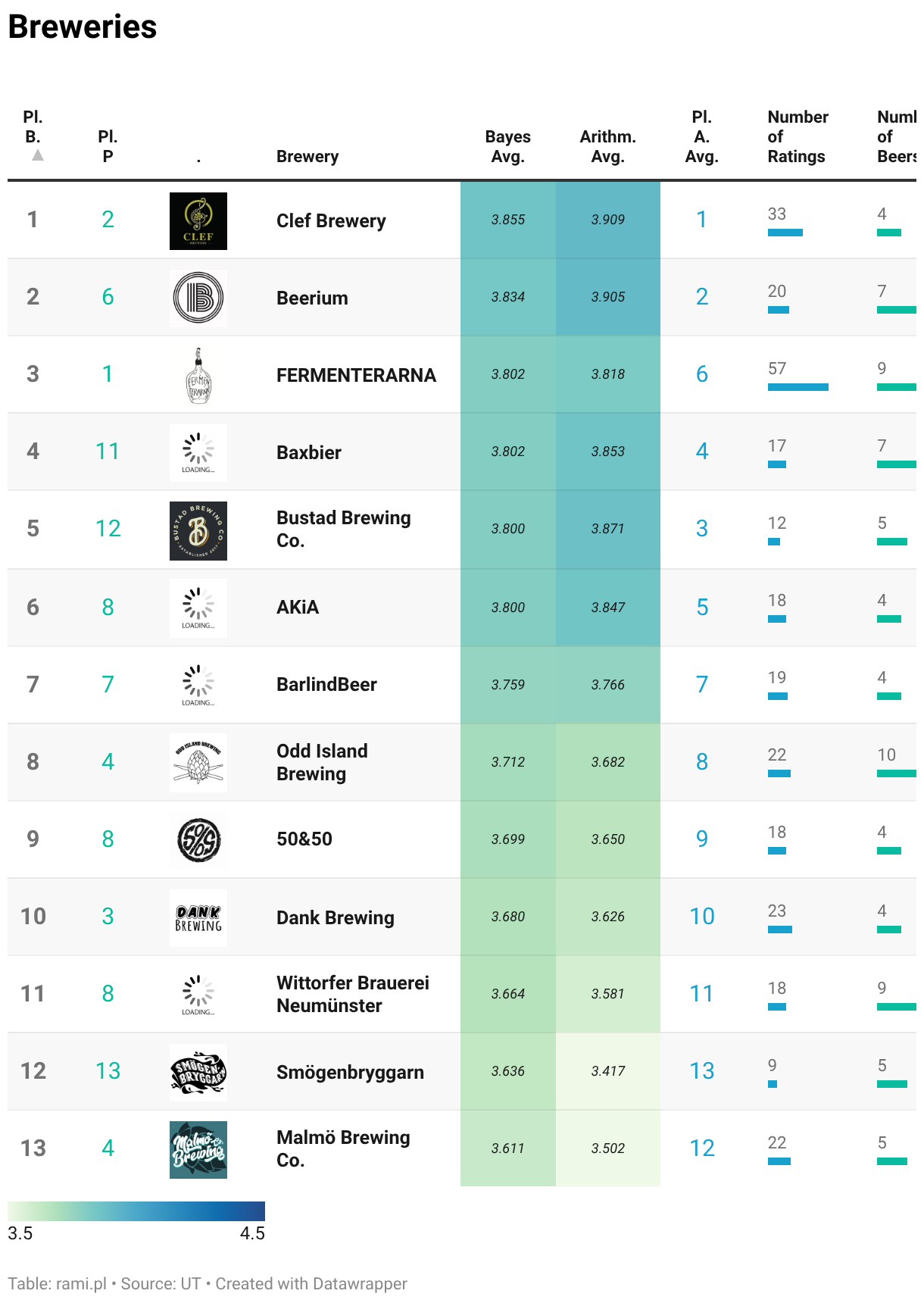This screenshot has height=1303, width=924.
Task: Sort by Arithm. Avg. column header
Action: pos(607,146)
